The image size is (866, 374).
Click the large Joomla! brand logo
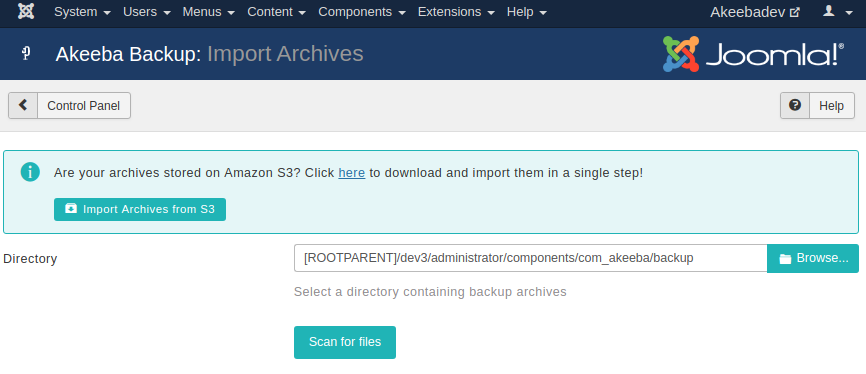(753, 54)
